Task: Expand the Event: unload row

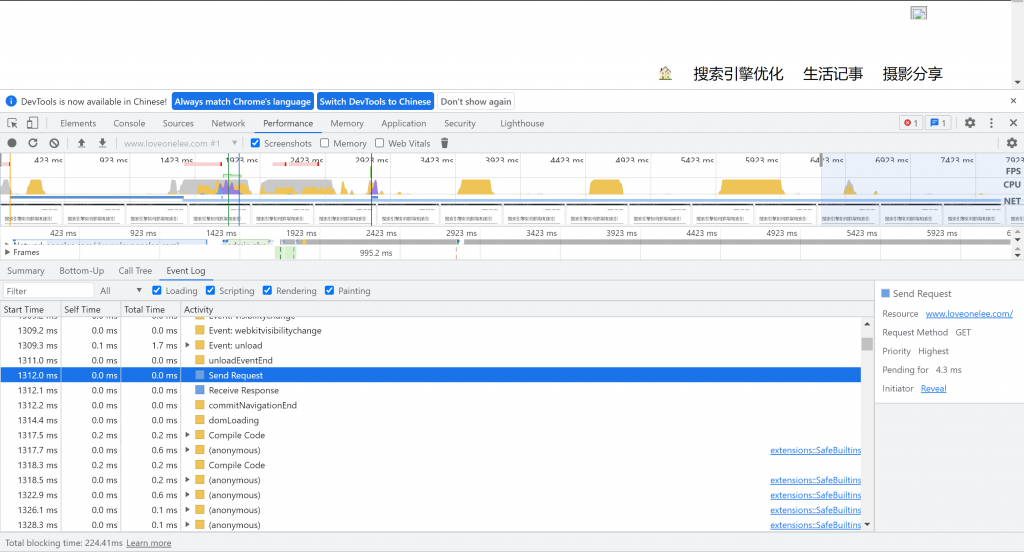Action: (187, 345)
